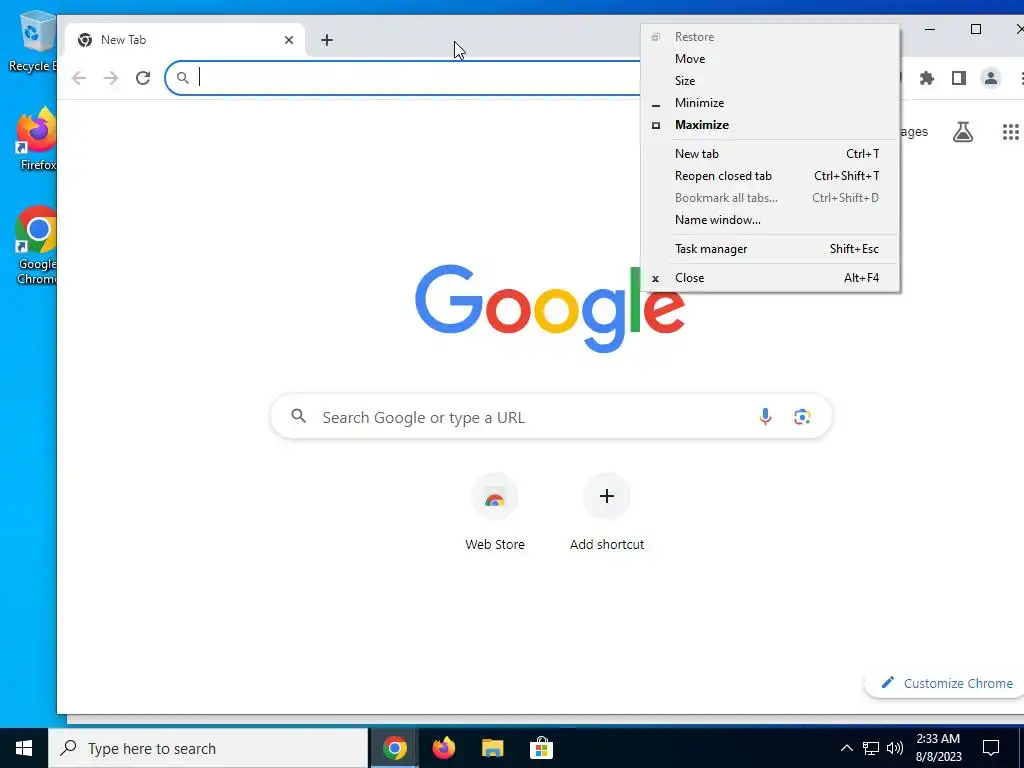Screen dimensions: 1024x768
Task: Reload the page with the refresh icon
Action: tap(143, 78)
